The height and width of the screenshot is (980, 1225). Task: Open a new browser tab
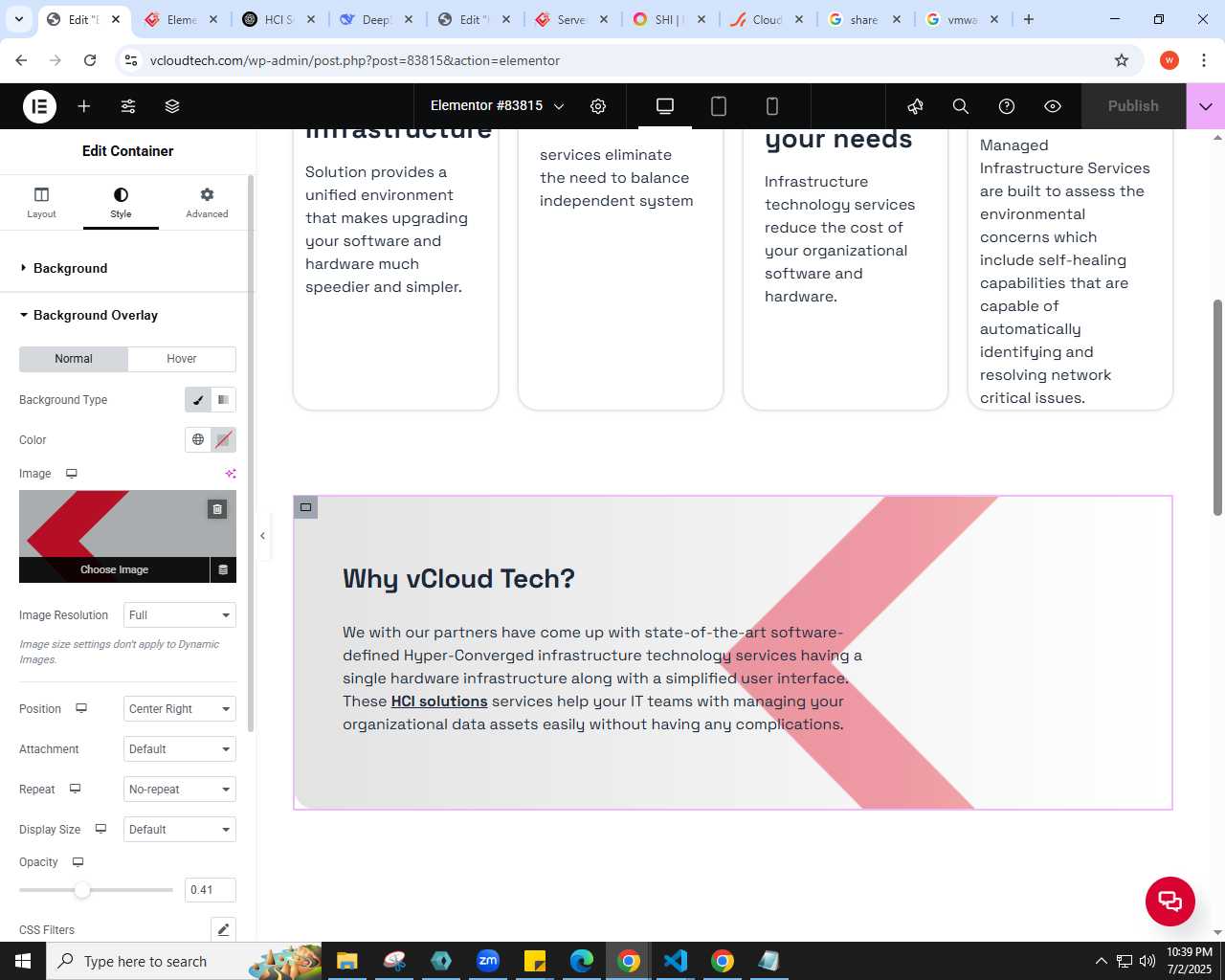pyautogui.click(x=1029, y=19)
